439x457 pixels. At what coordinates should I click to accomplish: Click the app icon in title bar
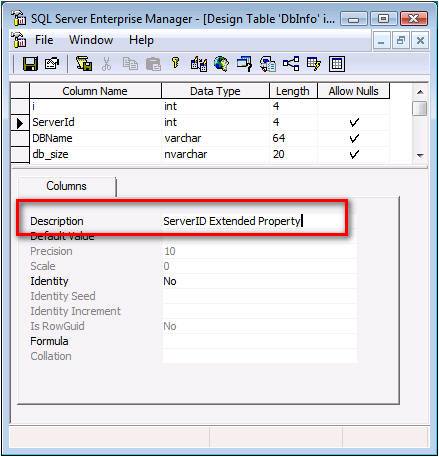(19, 18)
